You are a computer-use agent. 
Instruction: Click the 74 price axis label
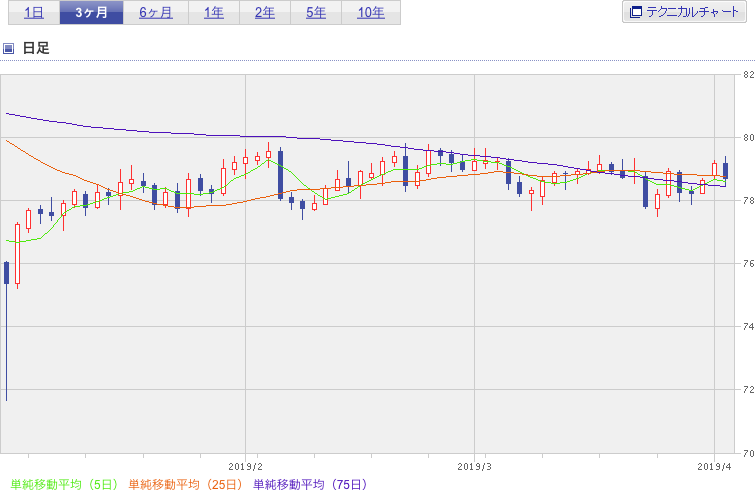(x=749, y=326)
